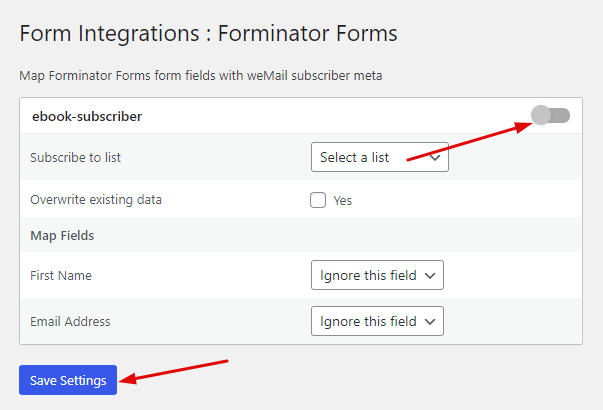Image resolution: width=603 pixels, height=410 pixels.
Task: Click the Ignore this field text for Email Address
Action: [x=368, y=321]
